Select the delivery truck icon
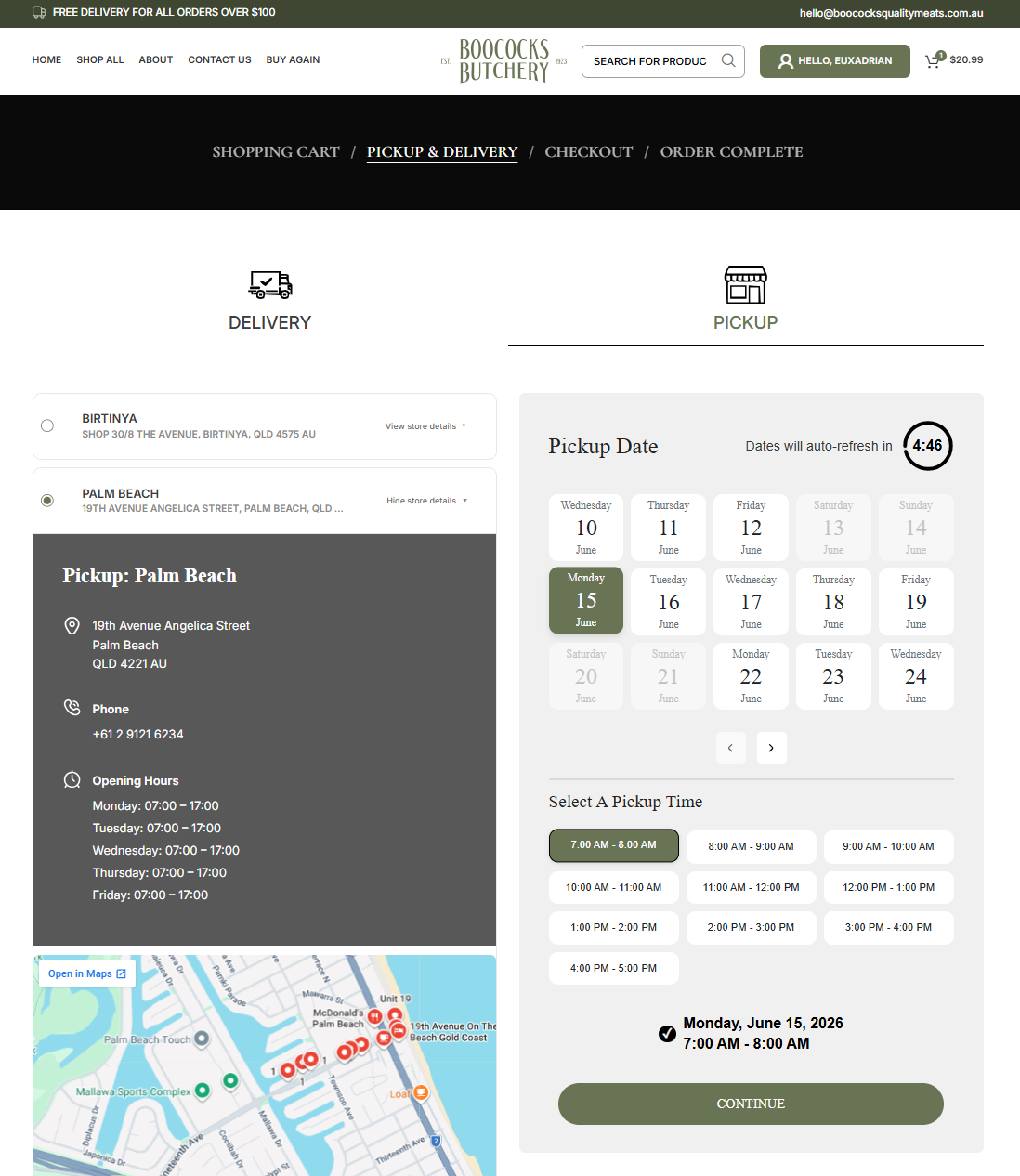 270,284
